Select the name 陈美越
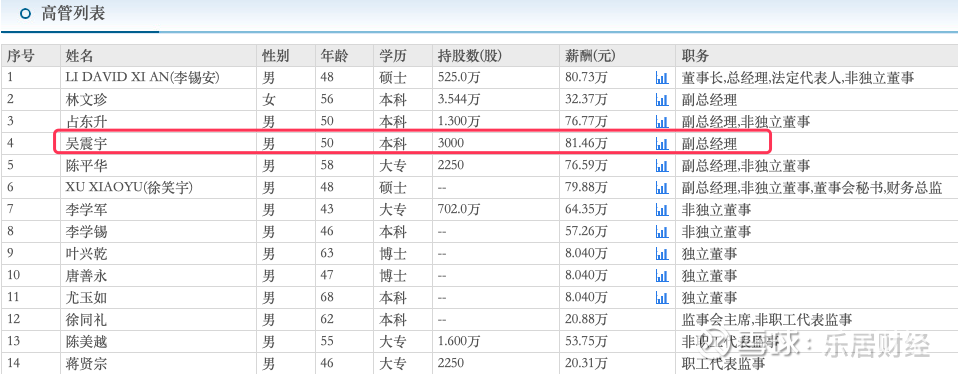Image resolution: width=958 pixels, height=374 pixels. coord(87,342)
